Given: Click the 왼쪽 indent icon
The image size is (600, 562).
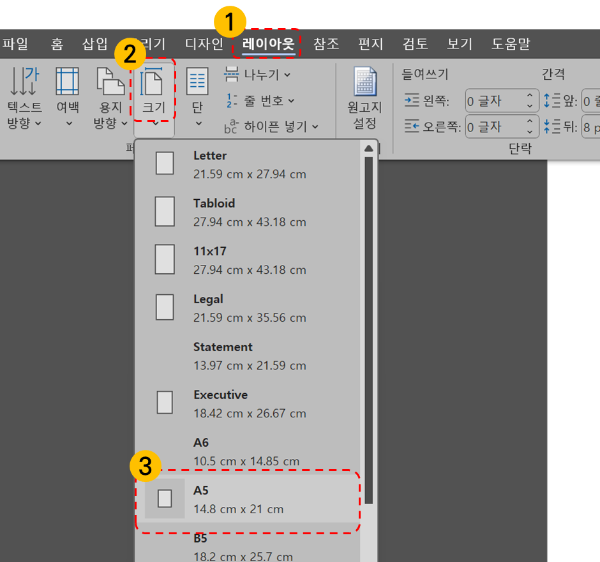Looking at the screenshot, I should pos(412,101).
